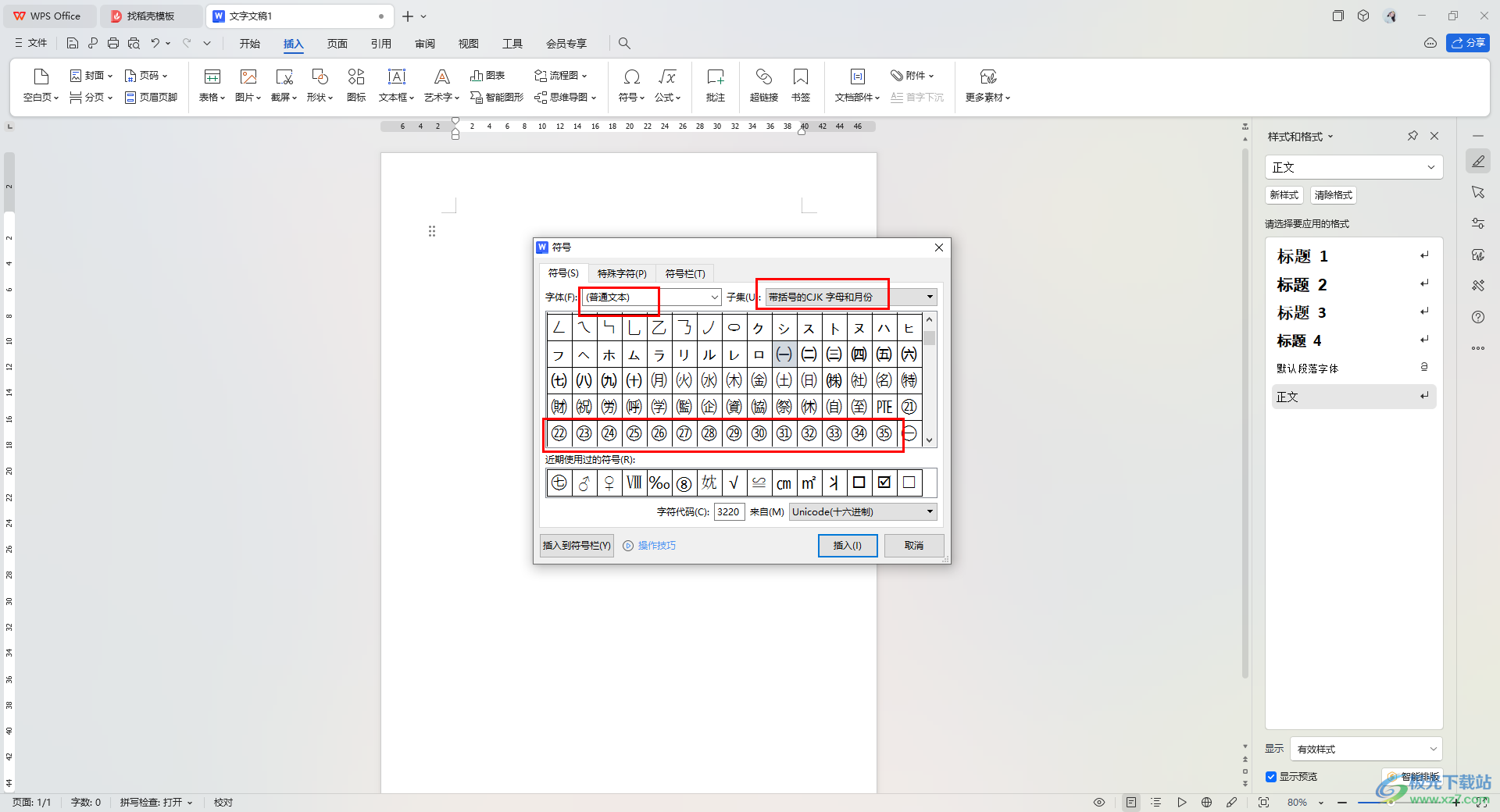Close the 样式和格式 side panel
Viewport: 1500px width, 812px height.
pos(1434,136)
